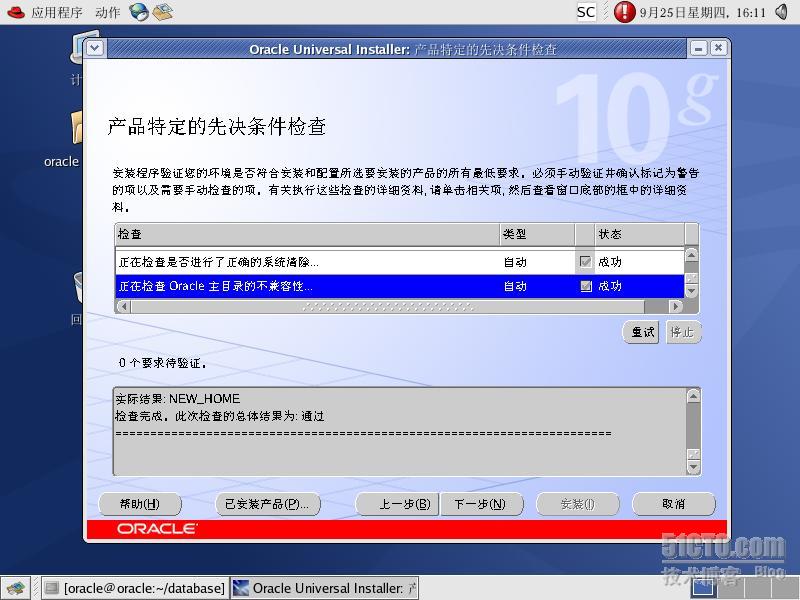The height and width of the screenshot is (600, 800).
Task: Minimize the installer window
Action: (698, 48)
